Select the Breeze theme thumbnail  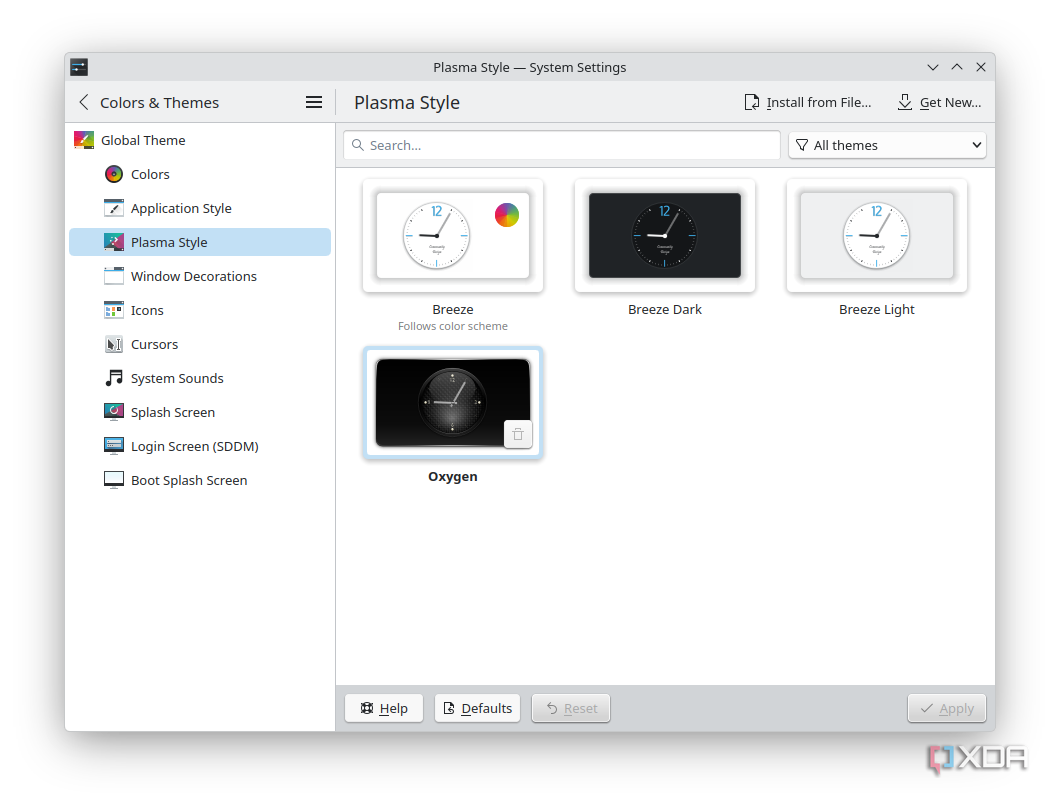pyautogui.click(x=452, y=235)
